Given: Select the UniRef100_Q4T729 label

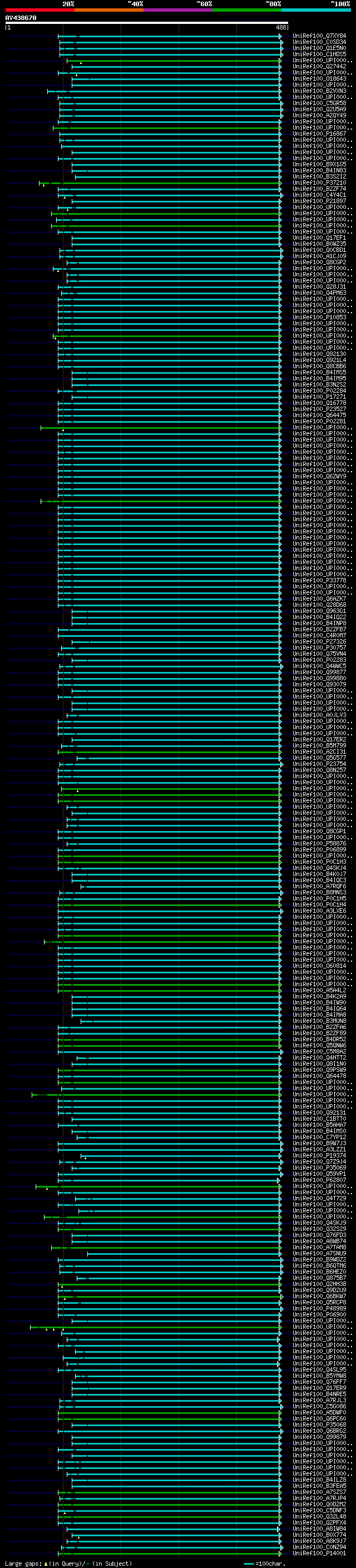Looking at the screenshot, I should pos(319,1199).
